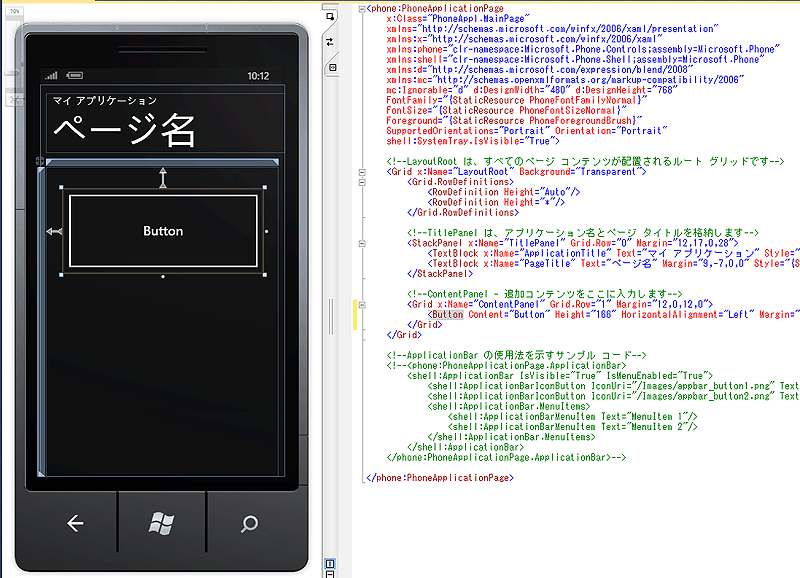Click the fit-to-view control under the zoom slider
The width and height of the screenshot is (800, 578).
coord(15,99)
